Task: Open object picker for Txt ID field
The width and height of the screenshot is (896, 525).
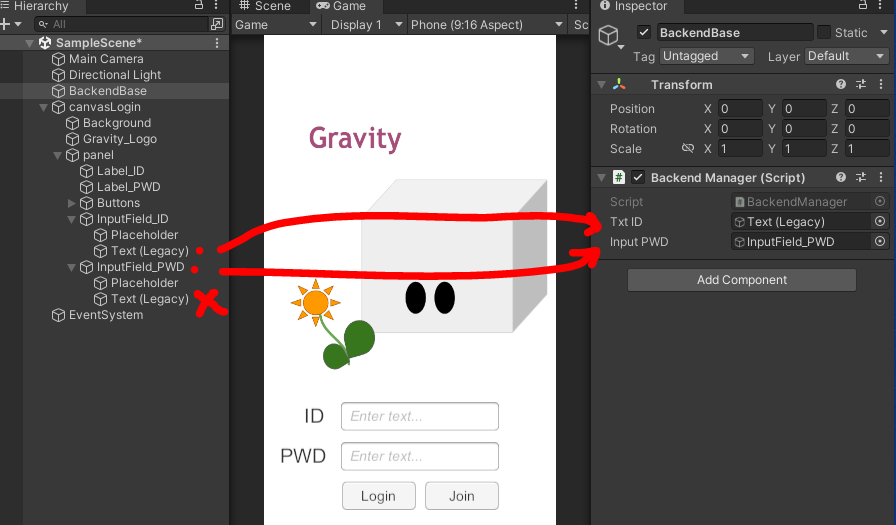Action: tap(880, 221)
